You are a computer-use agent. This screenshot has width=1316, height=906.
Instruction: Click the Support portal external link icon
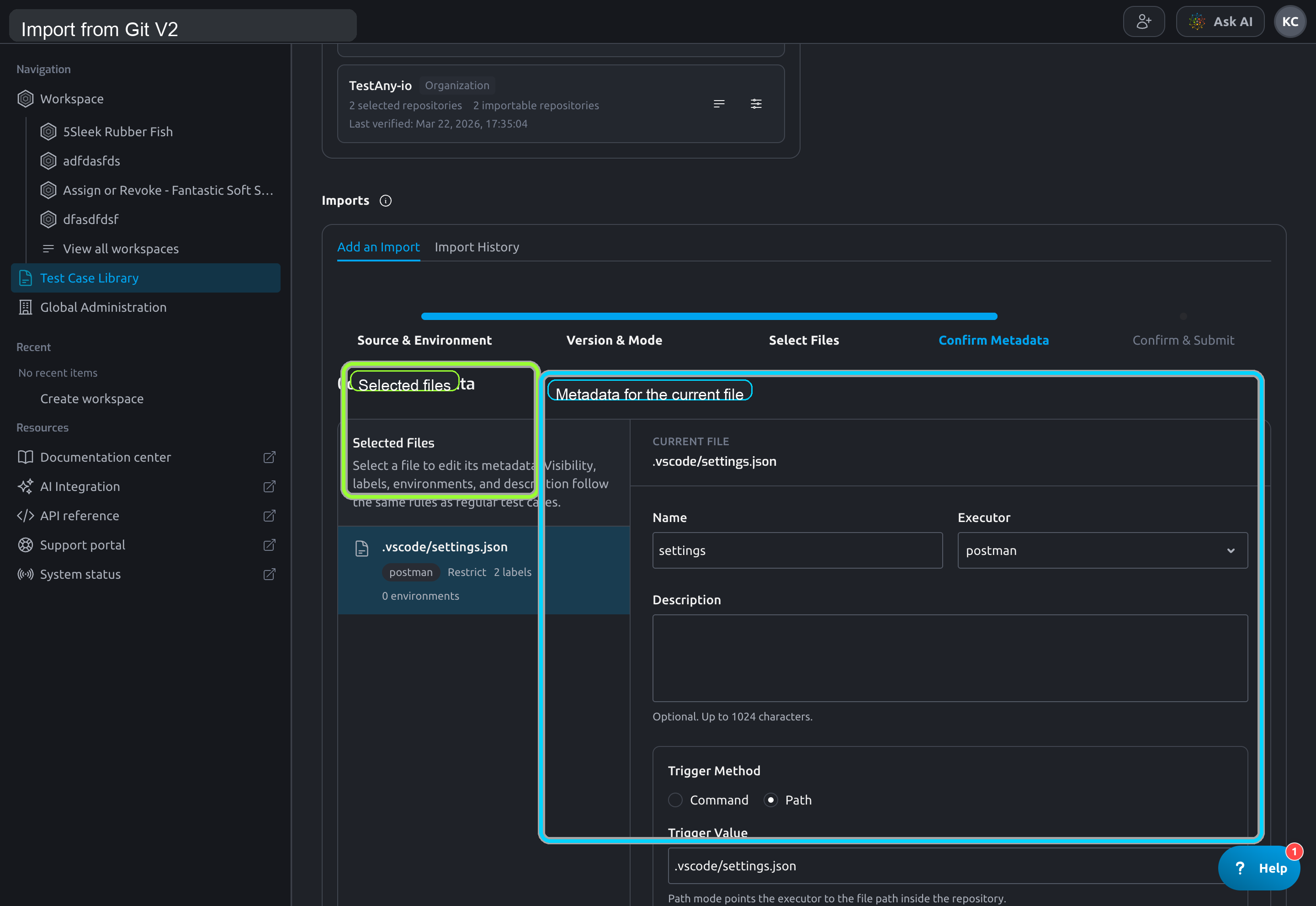pos(270,545)
